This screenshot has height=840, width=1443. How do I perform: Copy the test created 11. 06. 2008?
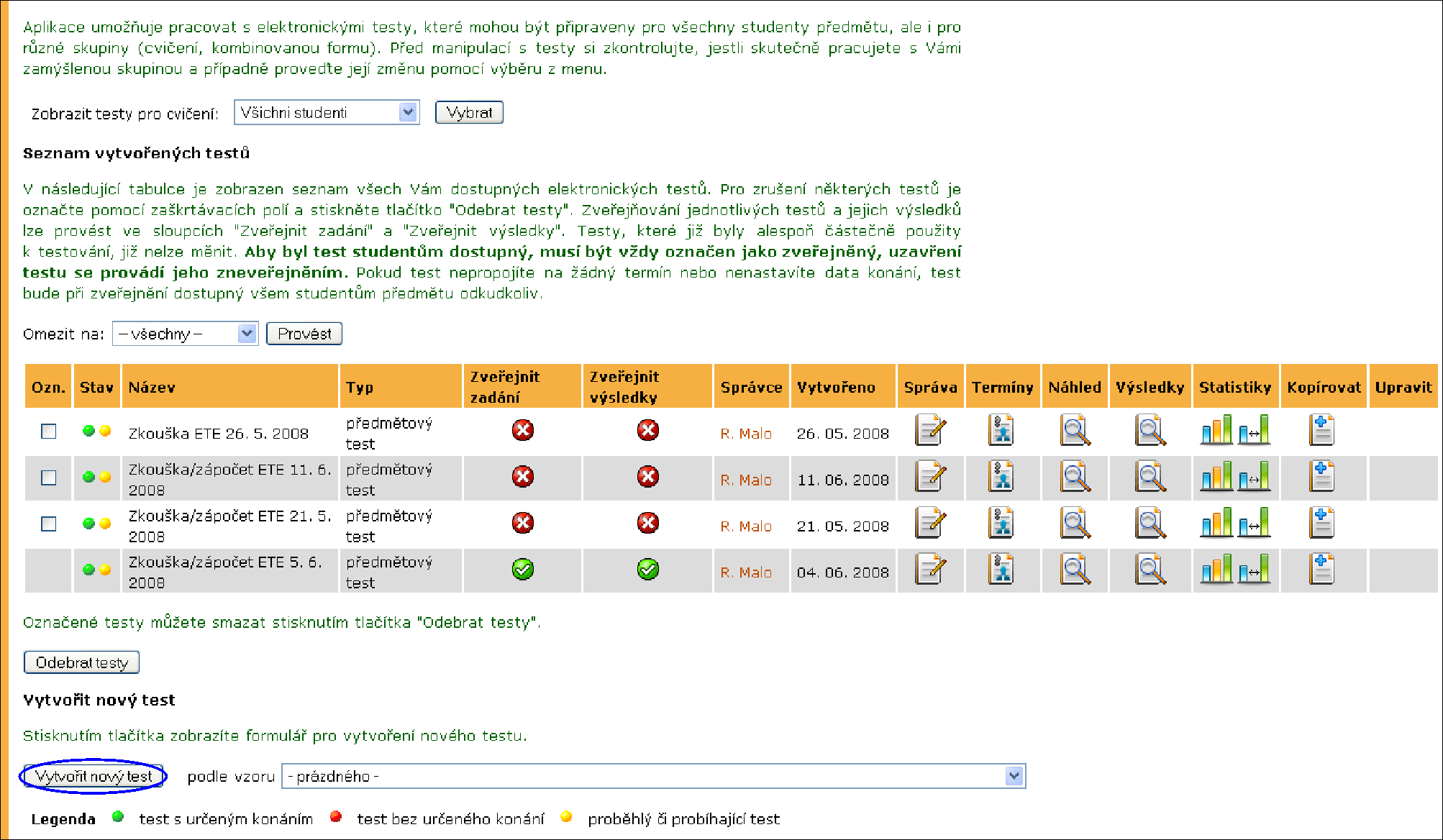[1321, 477]
